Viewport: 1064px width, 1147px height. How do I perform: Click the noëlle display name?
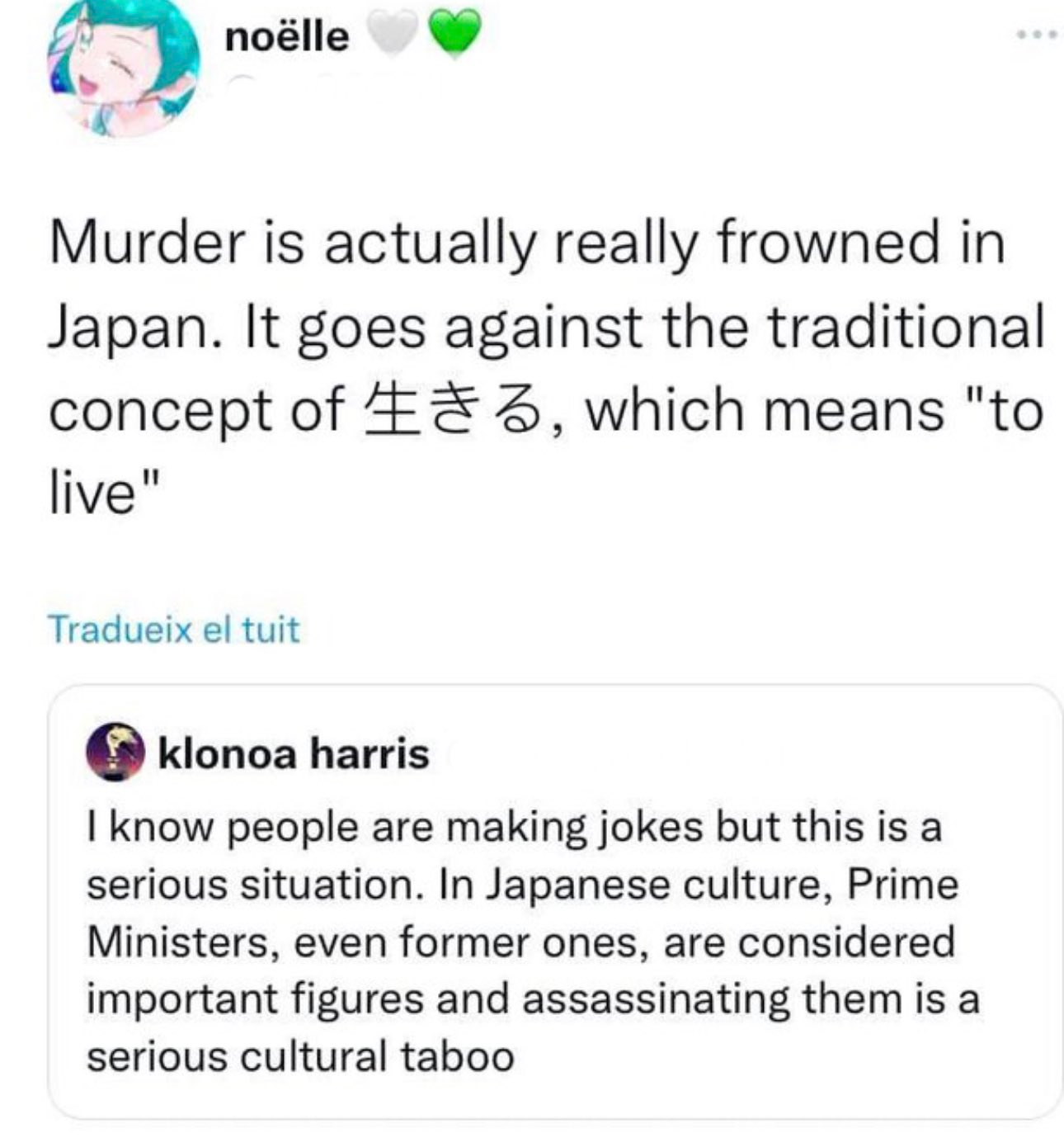click(286, 36)
